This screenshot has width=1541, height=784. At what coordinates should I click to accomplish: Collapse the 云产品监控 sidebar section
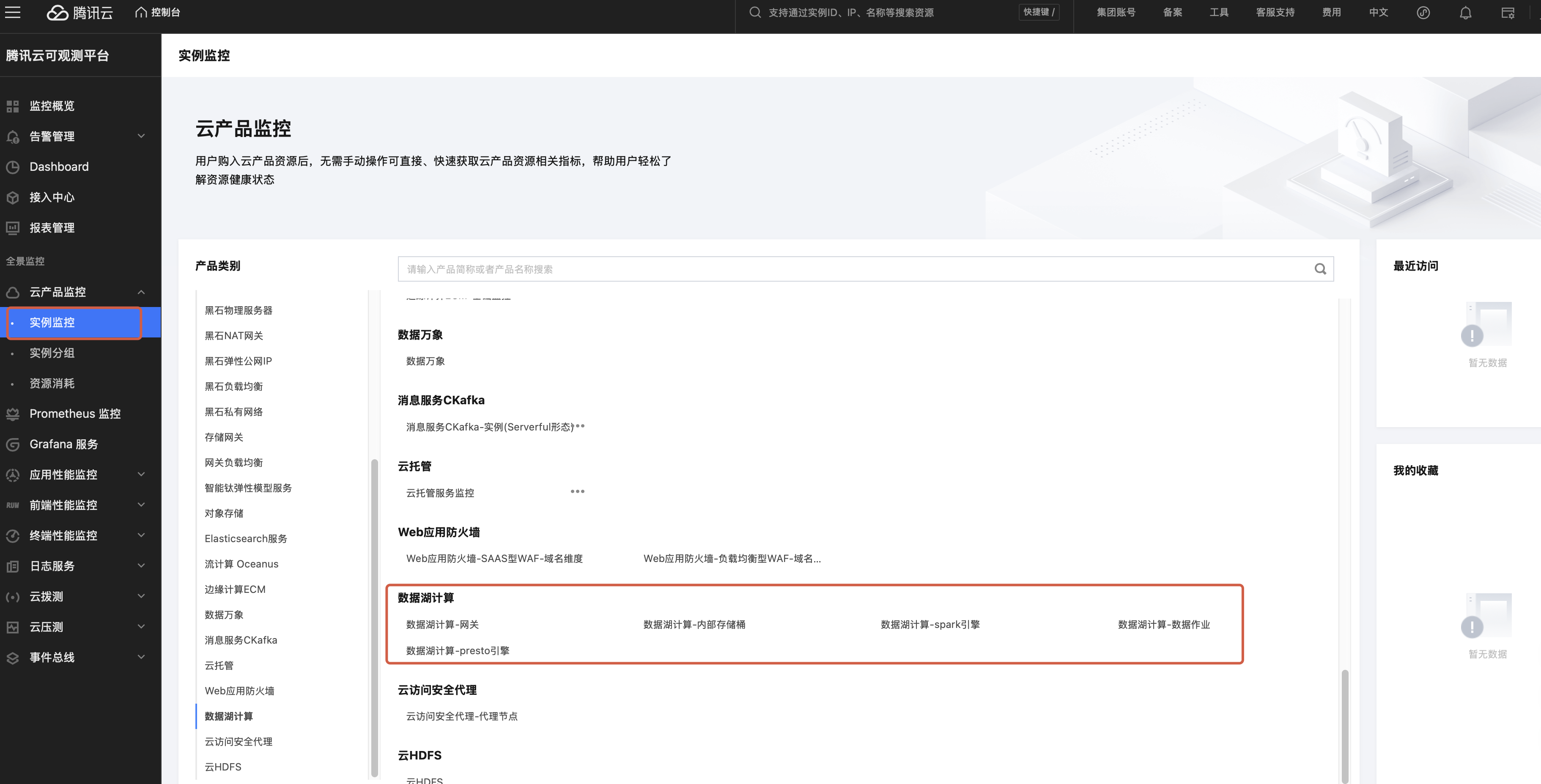140,292
